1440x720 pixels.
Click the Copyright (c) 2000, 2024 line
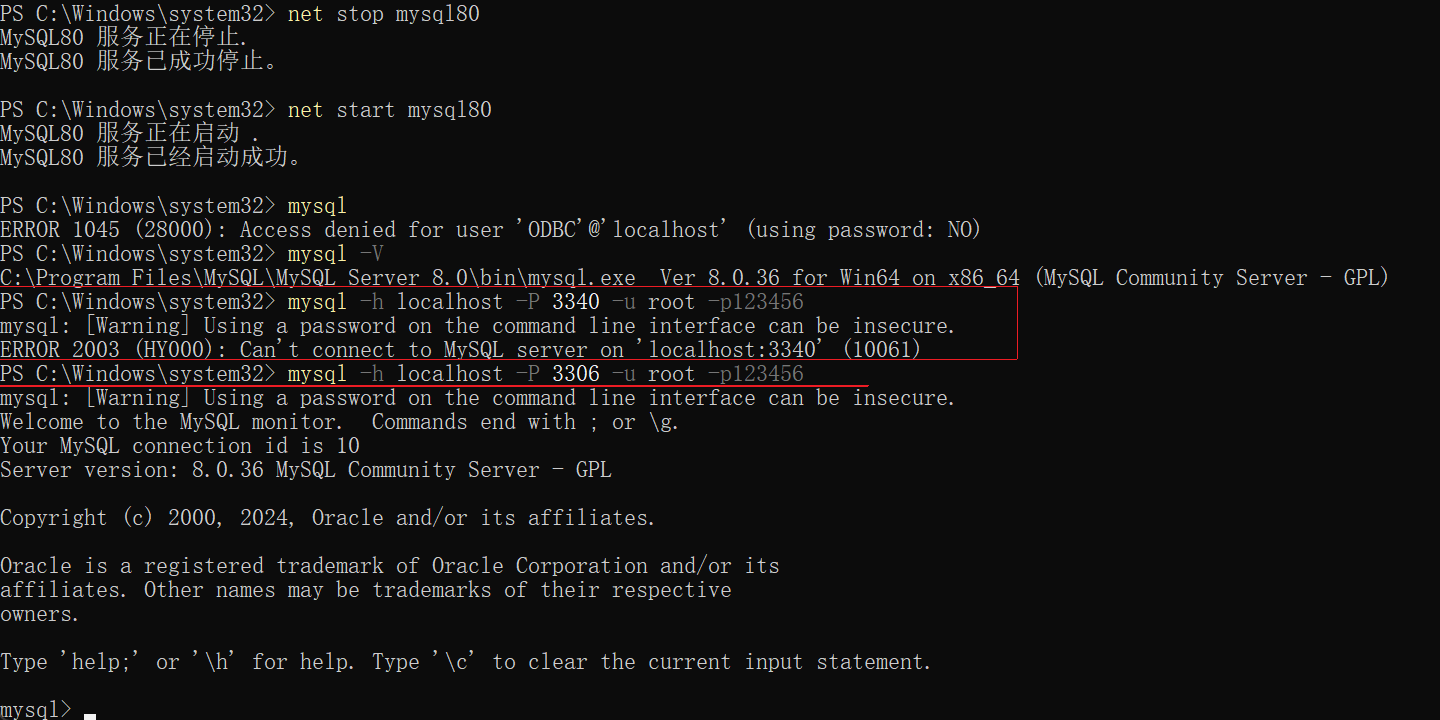(x=327, y=518)
